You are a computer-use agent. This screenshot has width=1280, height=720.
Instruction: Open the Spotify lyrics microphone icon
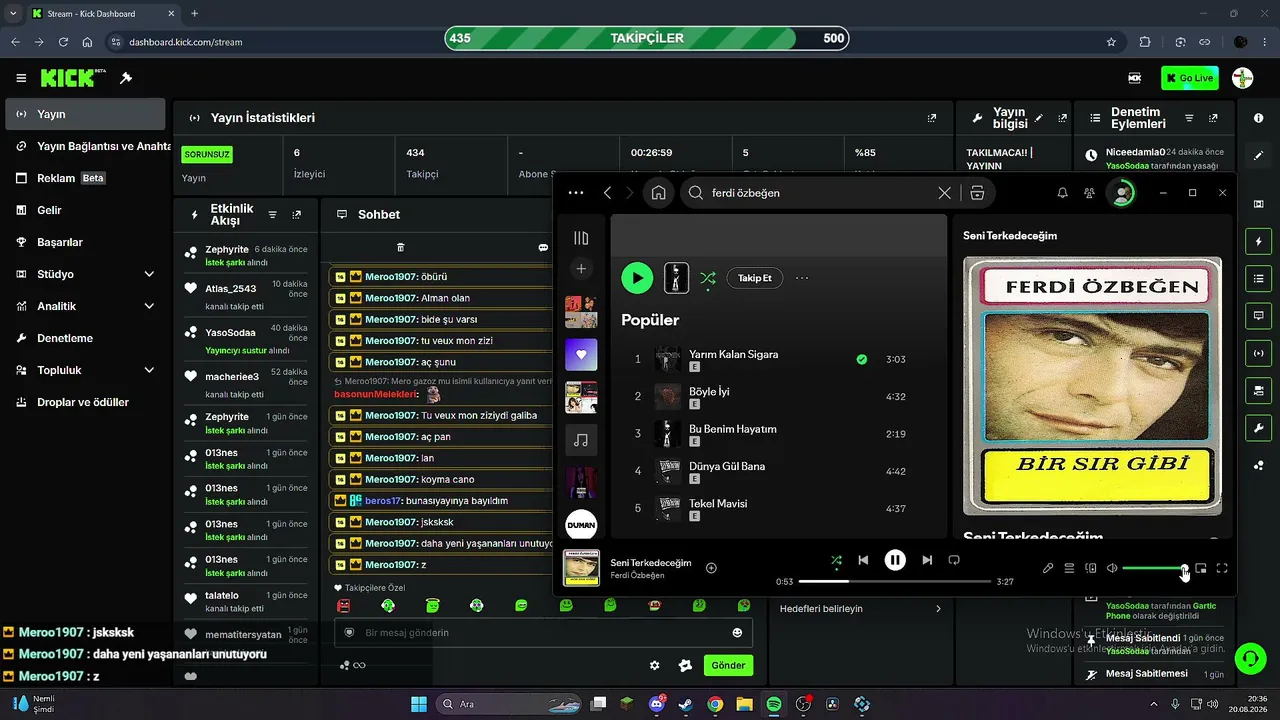(x=1048, y=568)
